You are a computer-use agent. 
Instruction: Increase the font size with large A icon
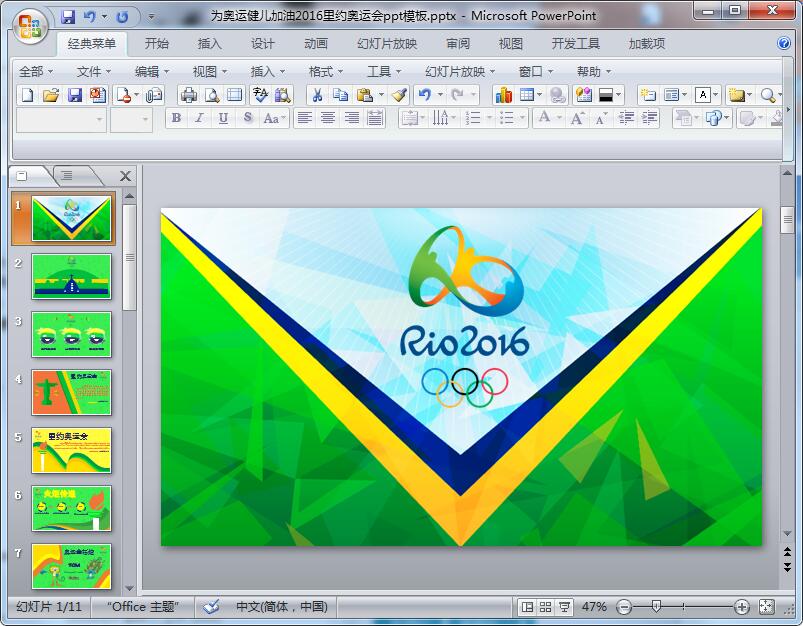tap(577, 118)
